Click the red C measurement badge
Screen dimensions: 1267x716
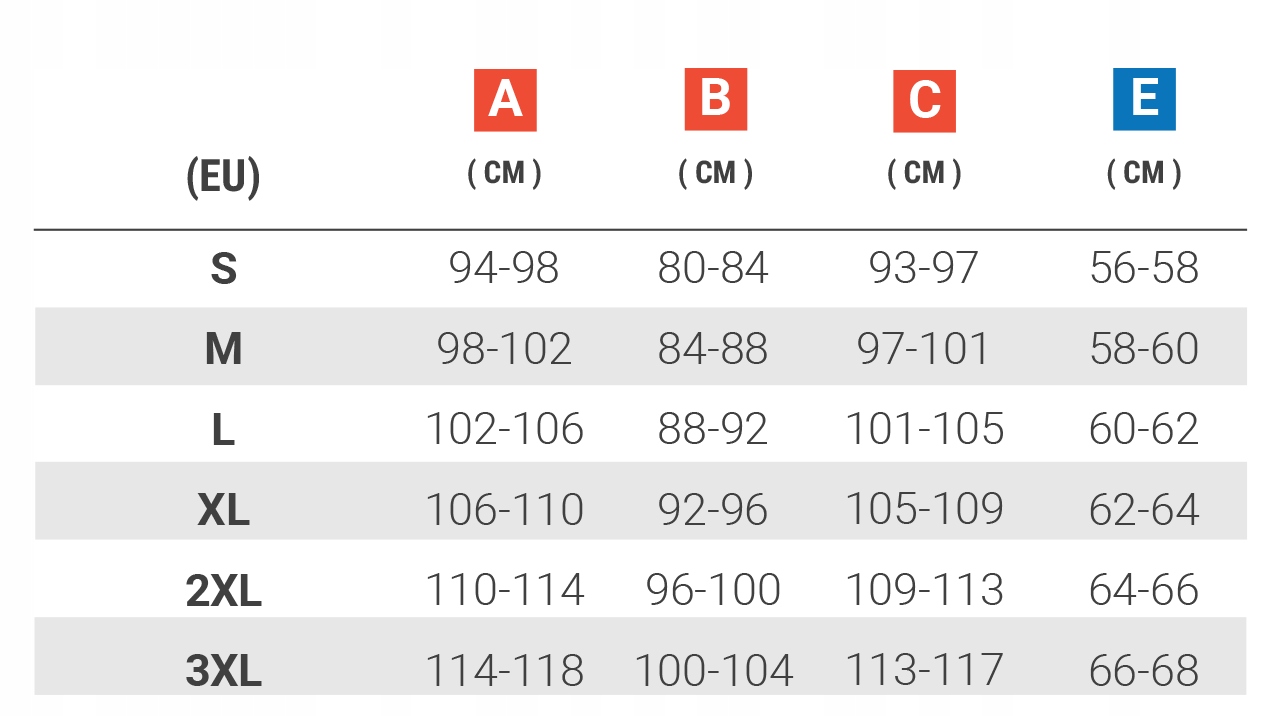924,100
